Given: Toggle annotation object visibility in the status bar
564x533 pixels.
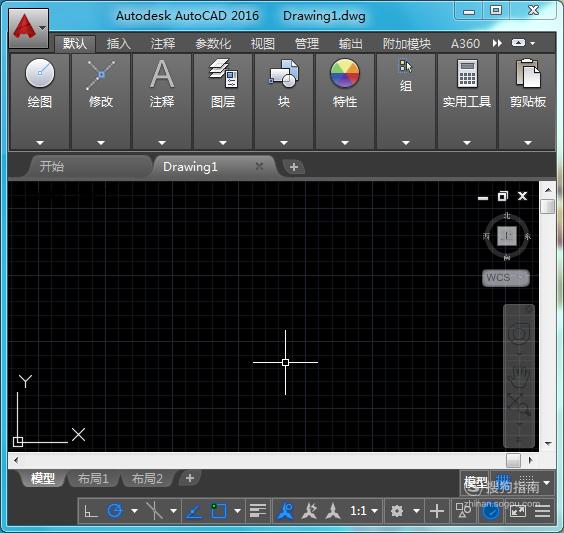Looking at the screenshot, I should click(285, 511).
